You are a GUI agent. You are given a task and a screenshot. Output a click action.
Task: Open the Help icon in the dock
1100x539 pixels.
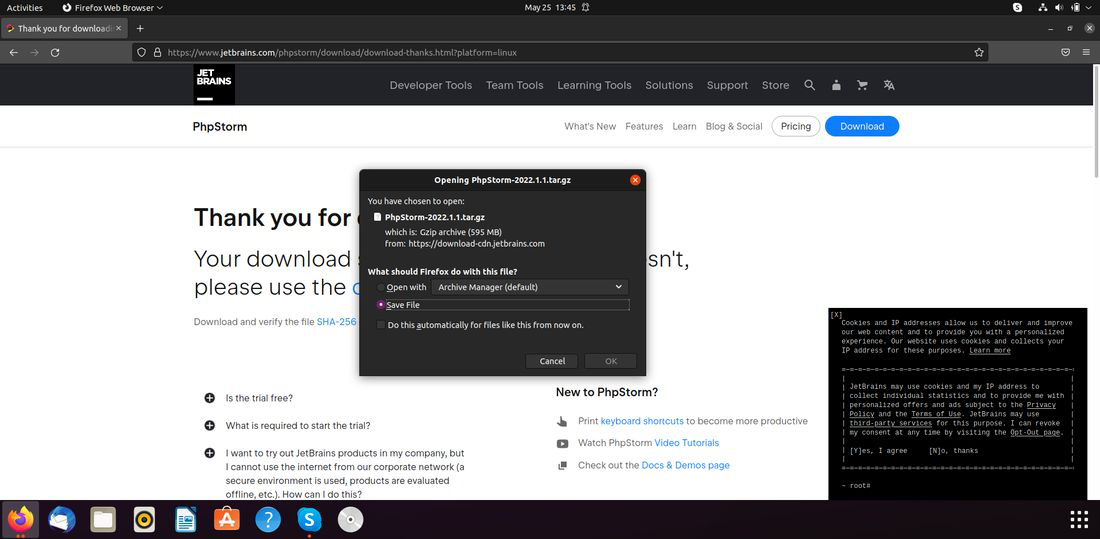point(268,520)
